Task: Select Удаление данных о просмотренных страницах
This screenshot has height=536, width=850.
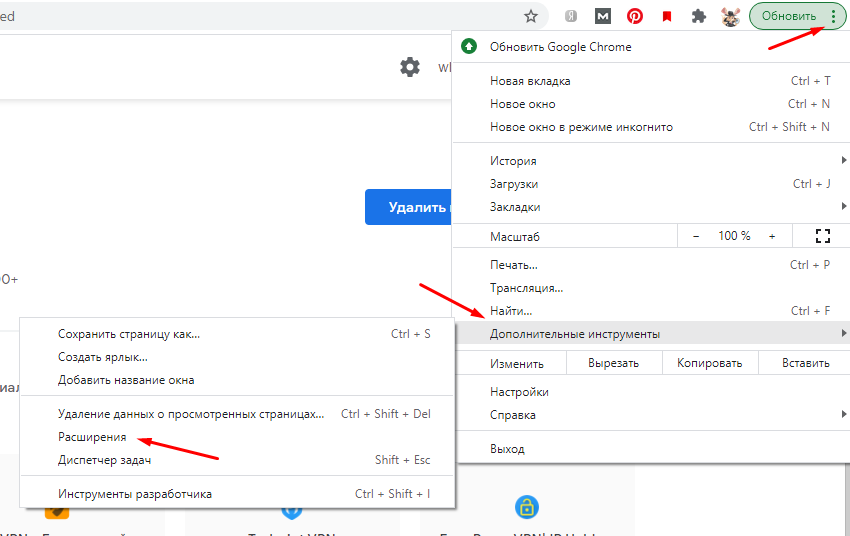Action: (237, 414)
